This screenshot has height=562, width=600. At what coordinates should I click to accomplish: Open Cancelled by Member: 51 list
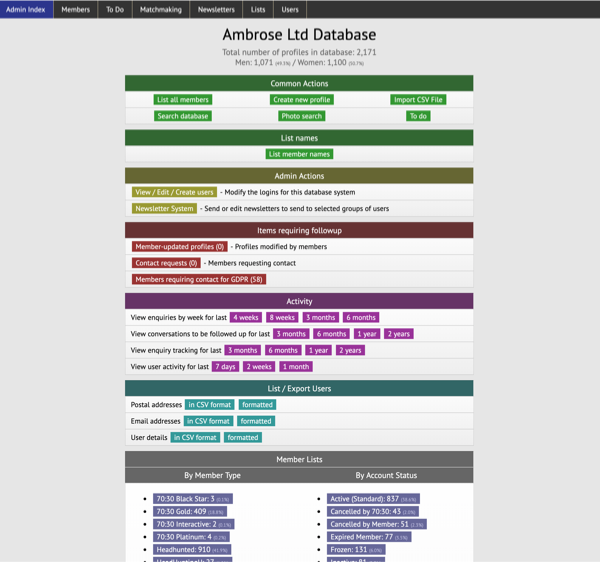(377, 524)
